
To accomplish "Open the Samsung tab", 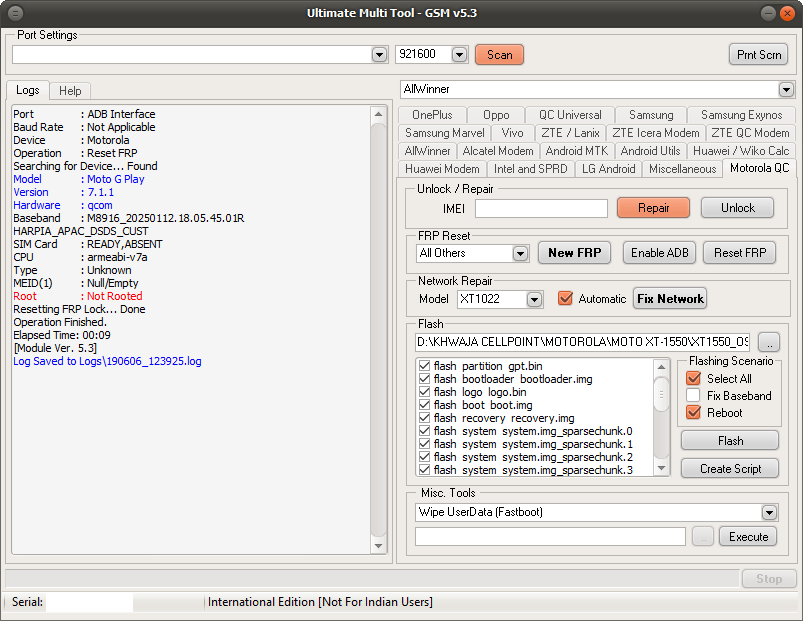I will (651, 115).
